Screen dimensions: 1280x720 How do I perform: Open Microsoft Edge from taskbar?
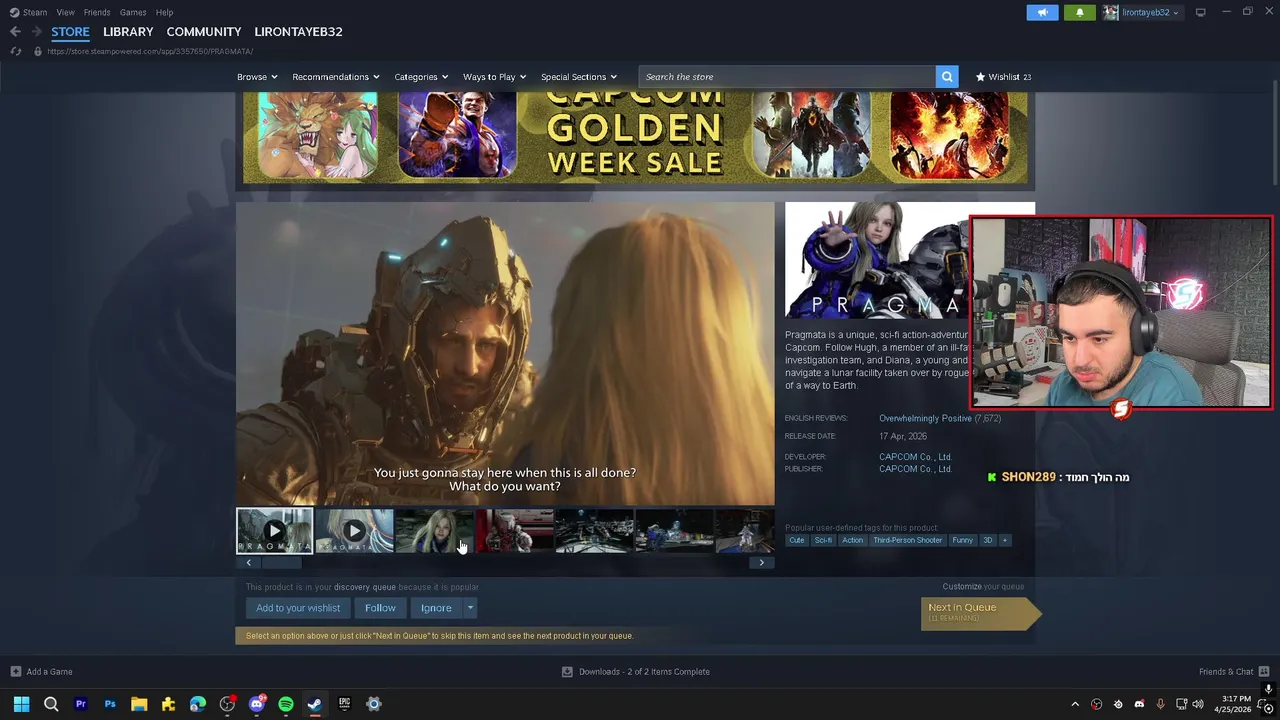click(x=198, y=704)
